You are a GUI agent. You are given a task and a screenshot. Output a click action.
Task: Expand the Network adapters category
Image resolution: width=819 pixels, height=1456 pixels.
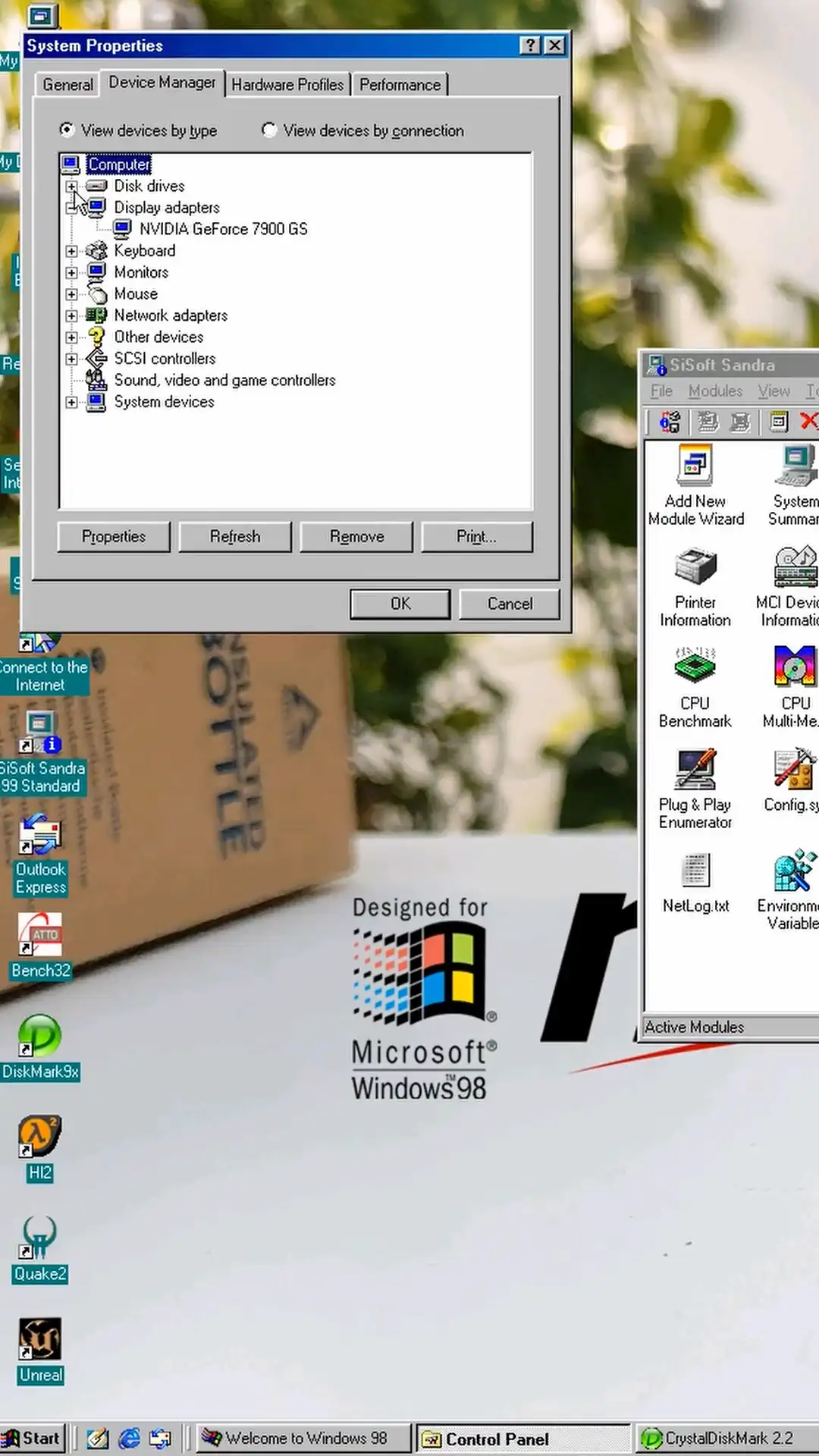[71, 315]
